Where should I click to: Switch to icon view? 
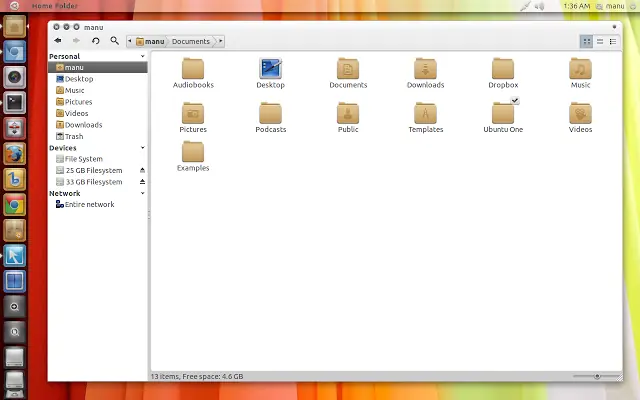(x=586, y=41)
